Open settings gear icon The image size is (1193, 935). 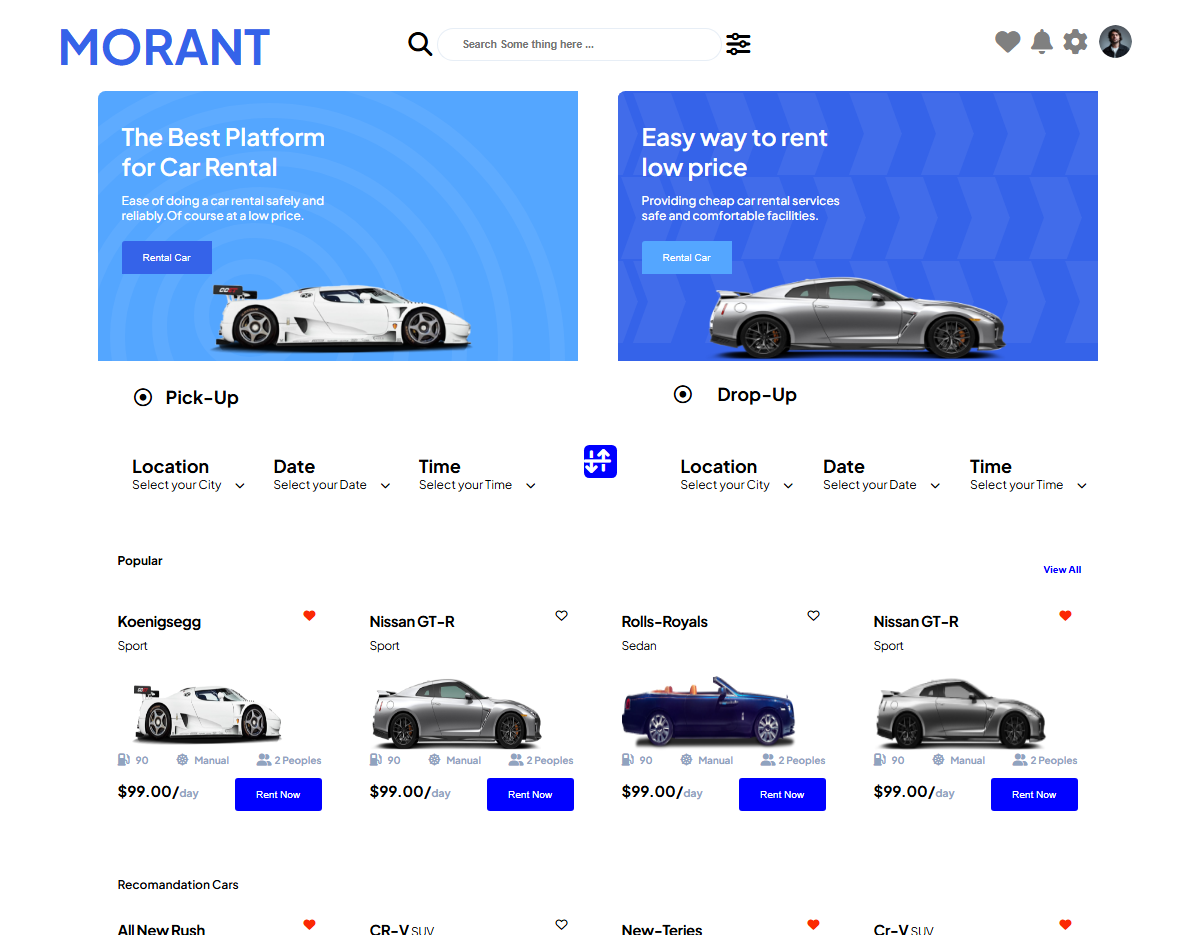coord(1075,42)
